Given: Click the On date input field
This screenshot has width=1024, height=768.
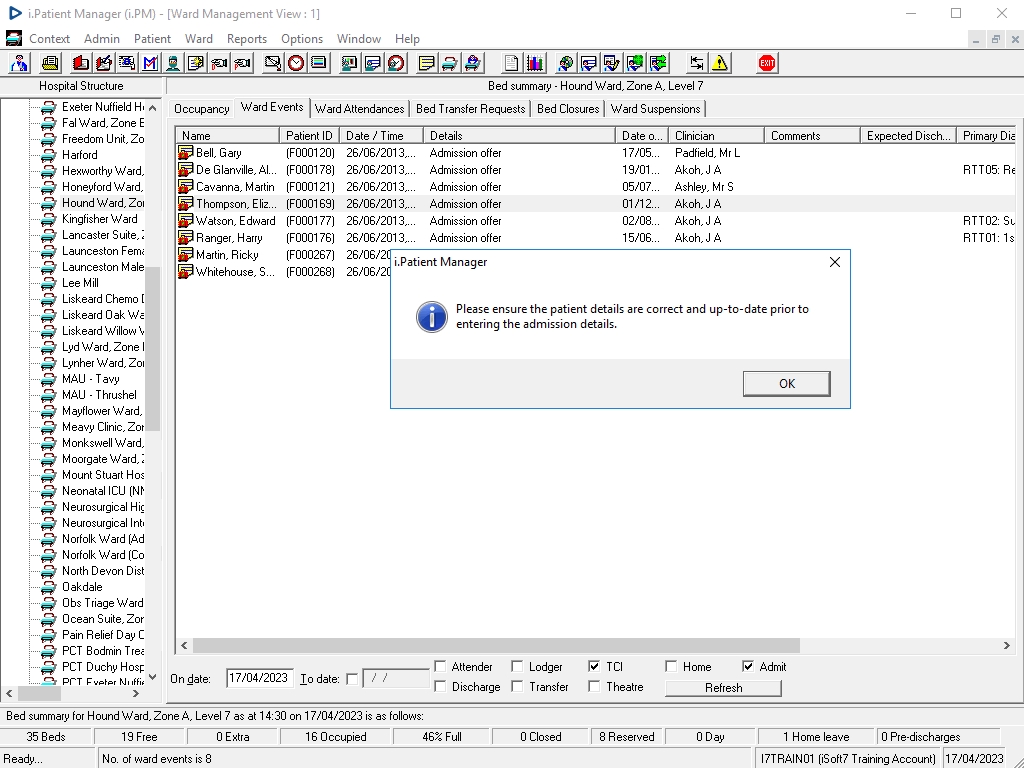Looking at the screenshot, I should (x=259, y=679).
